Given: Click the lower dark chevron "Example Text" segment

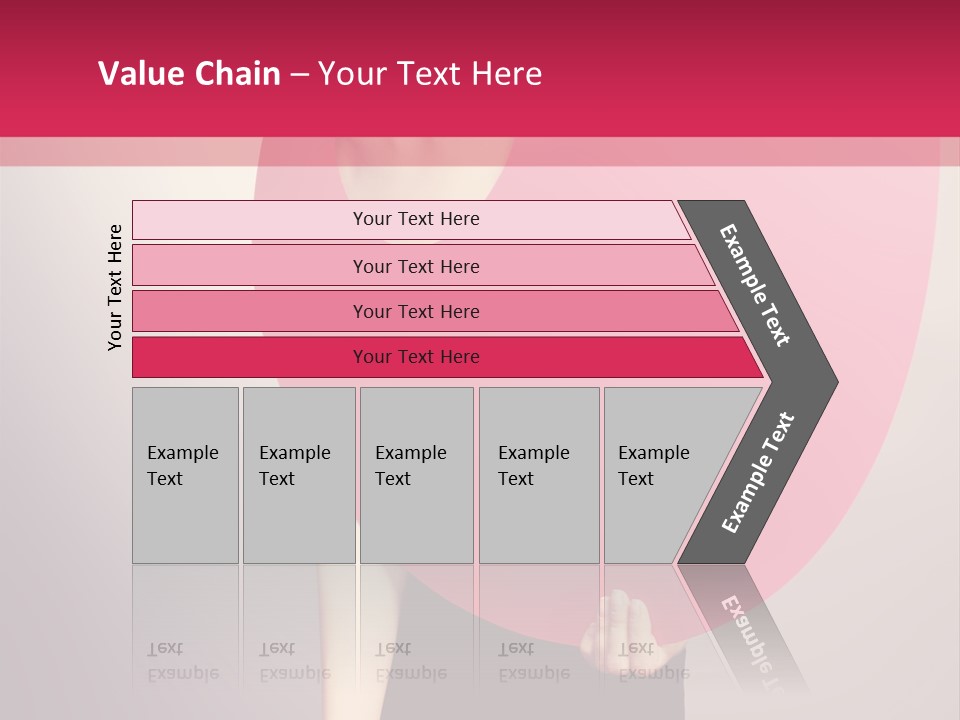Looking at the screenshot, I should click(x=757, y=472).
